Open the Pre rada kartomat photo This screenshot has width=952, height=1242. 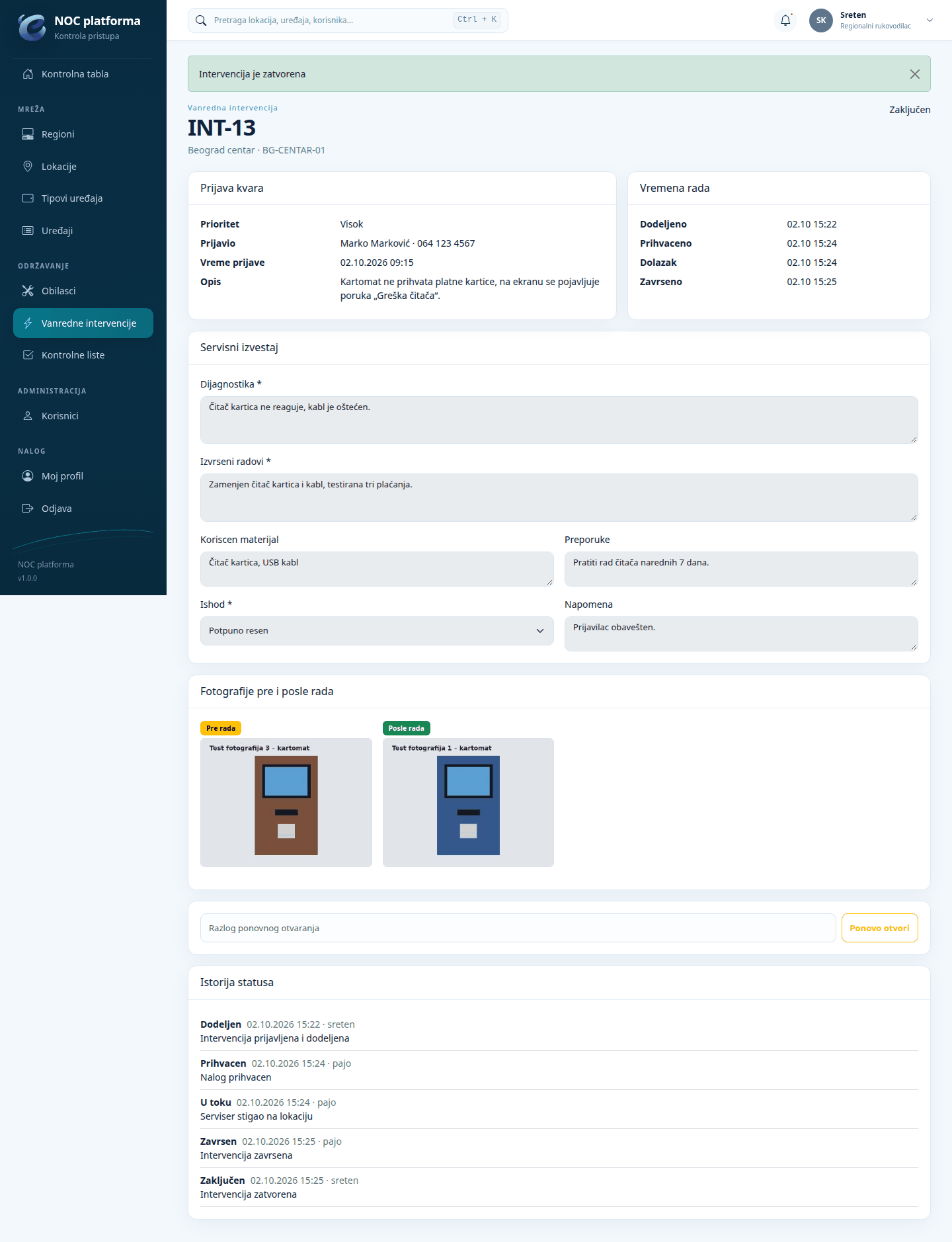pos(286,802)
